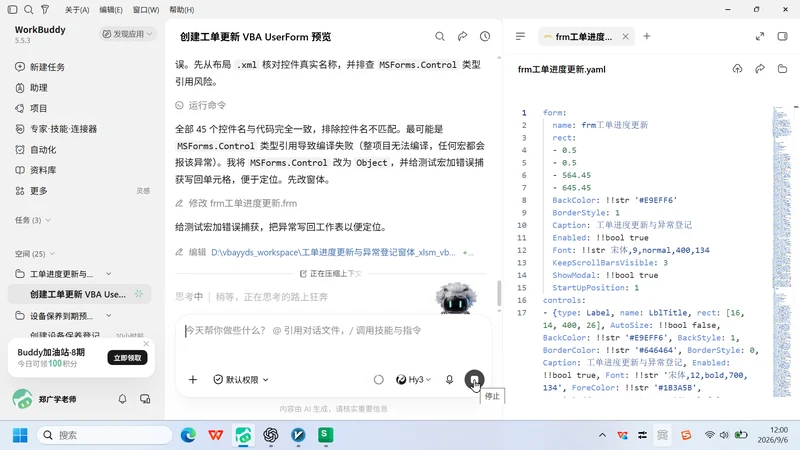The width and height of the screenshot is (800, 450).
Task: Collapse the 任务 (3) section
Action: coord(33,220)
